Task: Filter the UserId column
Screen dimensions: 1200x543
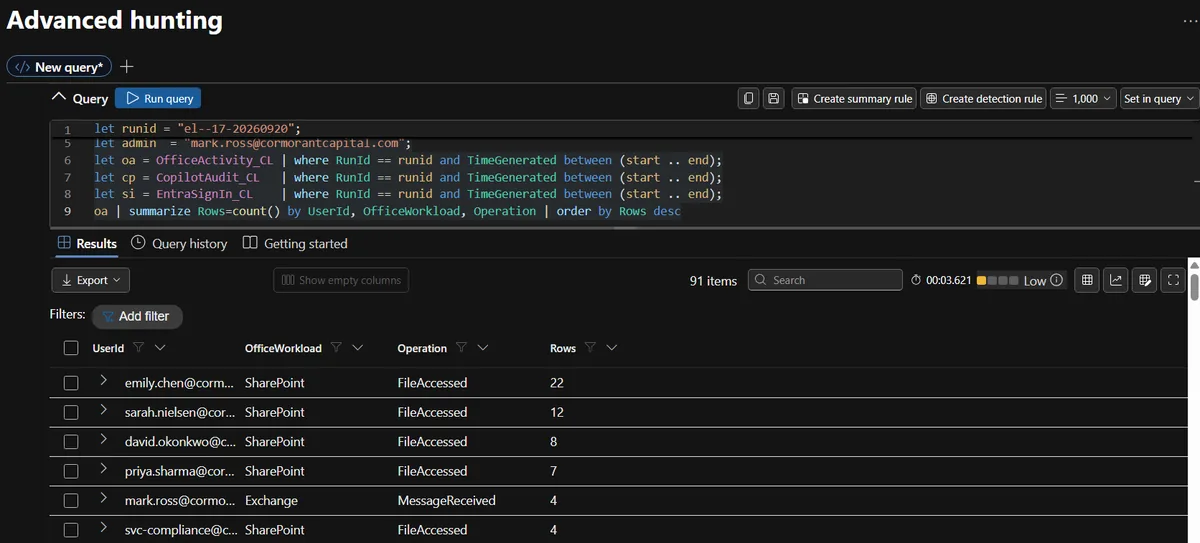Action: tap(138, 348)
